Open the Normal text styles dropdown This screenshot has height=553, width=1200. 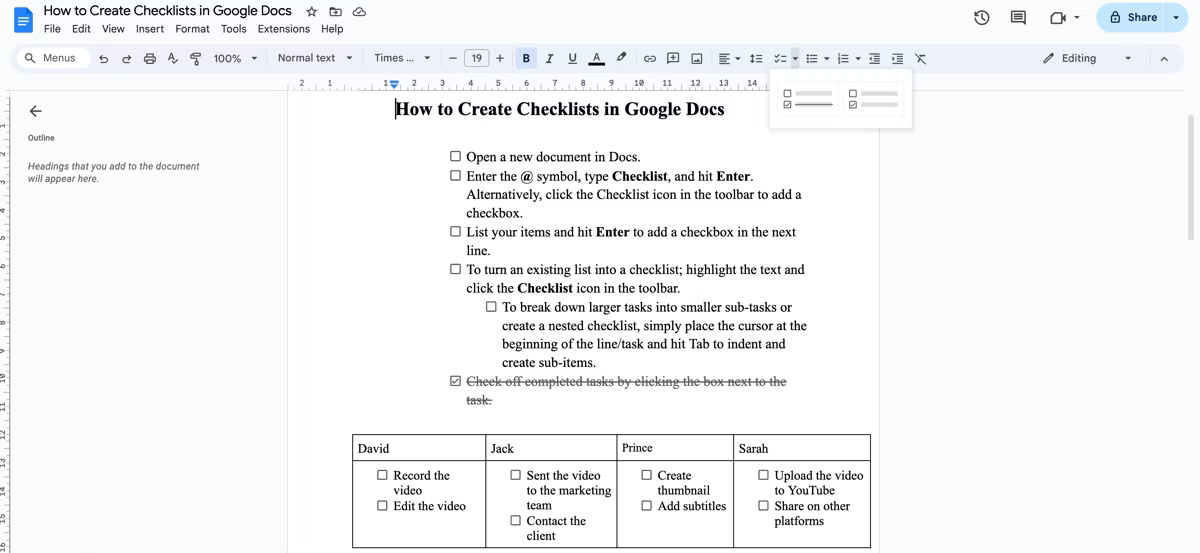pyautogui.click(x=315, y=58)
